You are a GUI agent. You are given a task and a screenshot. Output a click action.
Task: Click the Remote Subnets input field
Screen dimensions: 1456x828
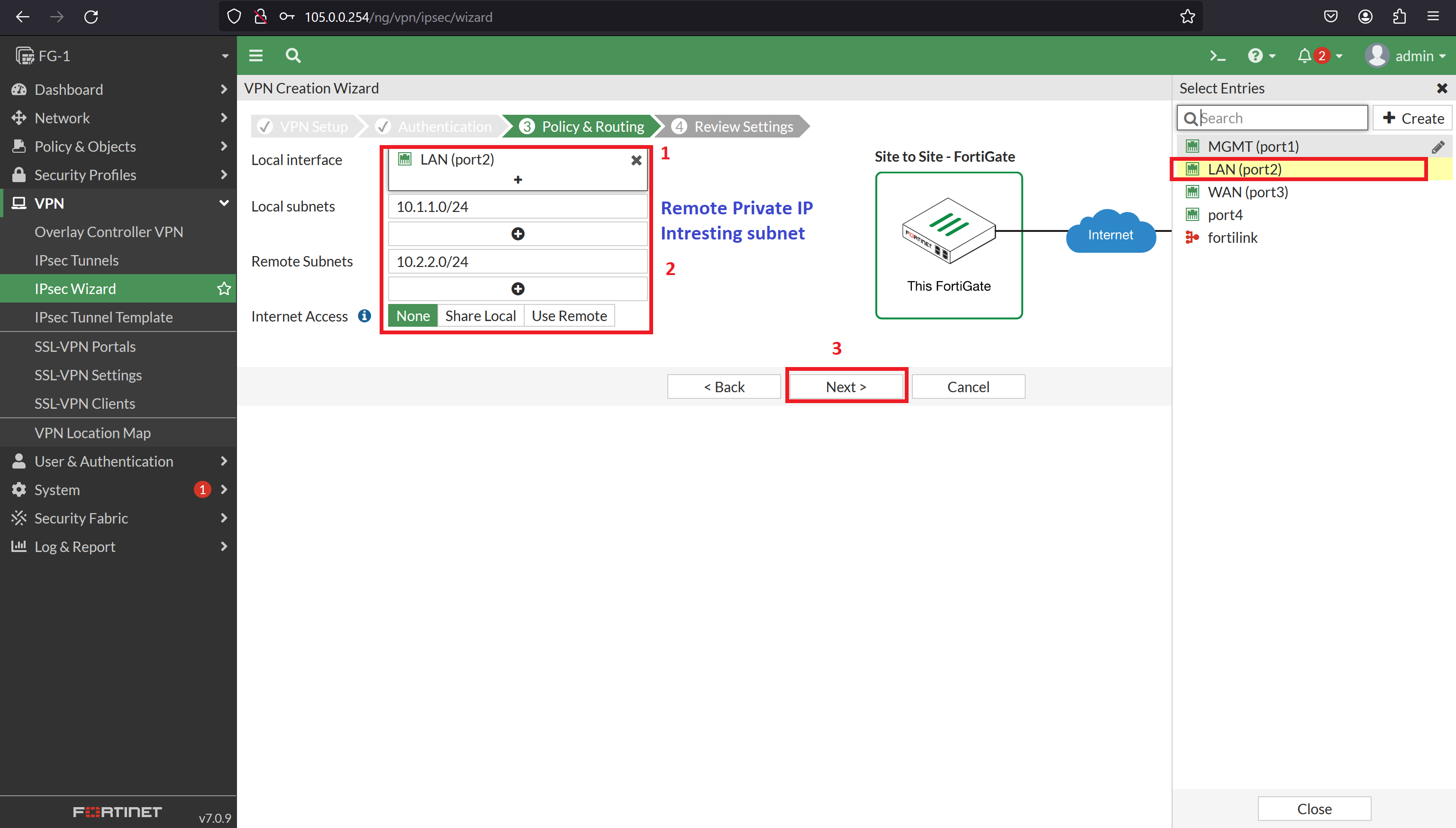515,261
